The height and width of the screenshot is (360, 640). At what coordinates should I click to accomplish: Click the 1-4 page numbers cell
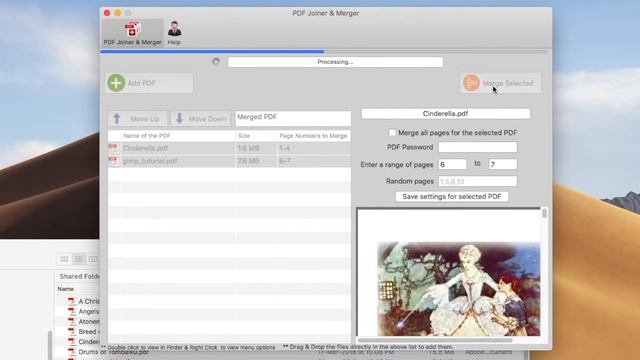284,148
